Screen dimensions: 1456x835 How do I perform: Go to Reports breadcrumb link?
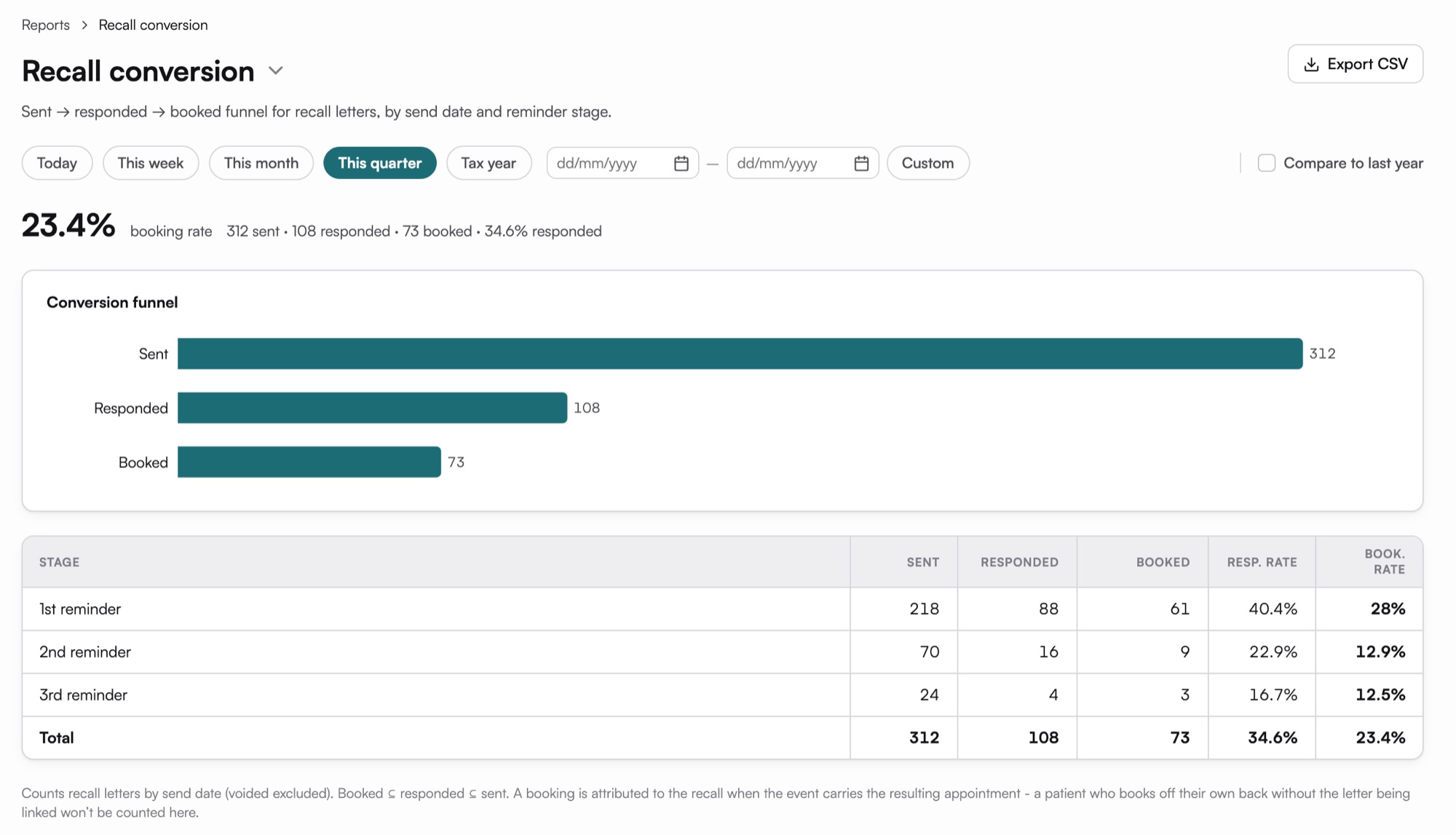pyautogui.click(x=46, y=25)
